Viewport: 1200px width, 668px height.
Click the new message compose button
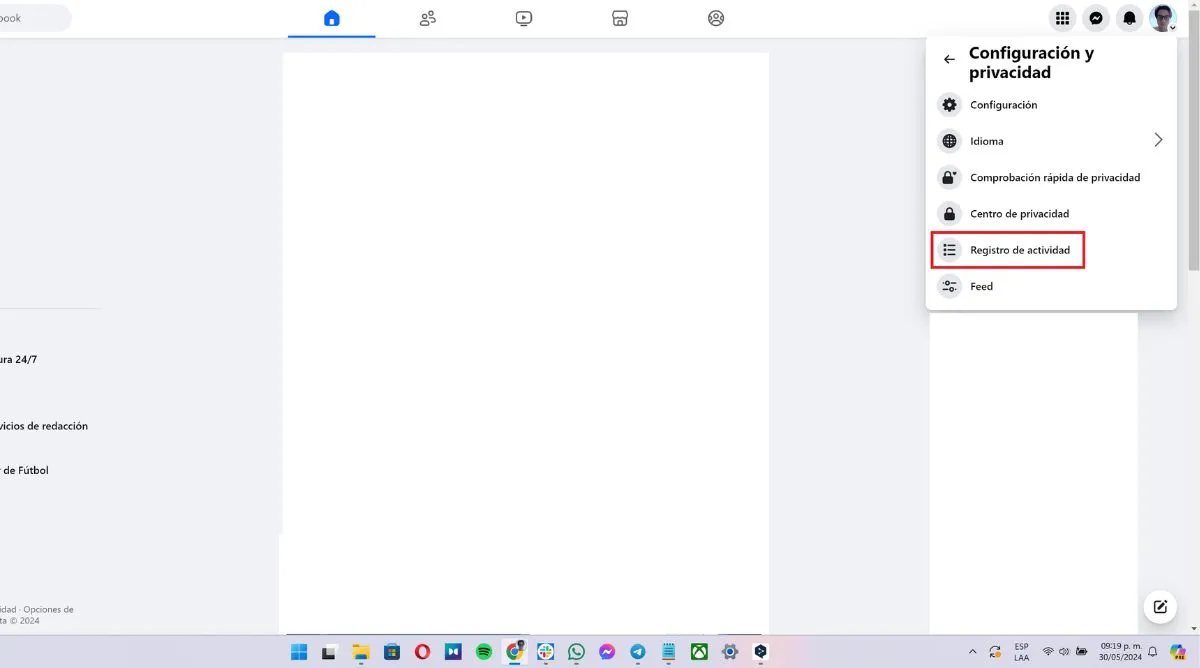(1160, 606)
